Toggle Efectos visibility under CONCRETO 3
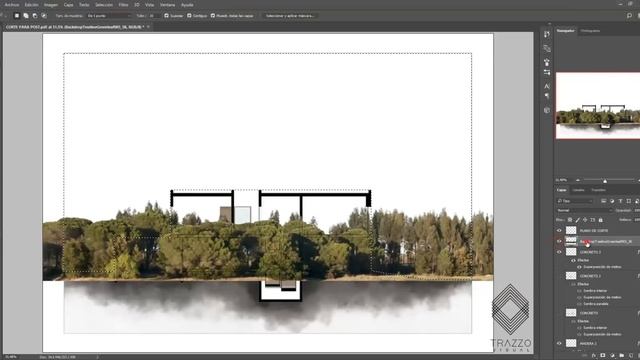The width and height of the screenshot is (640, 360). click(573, 260)
